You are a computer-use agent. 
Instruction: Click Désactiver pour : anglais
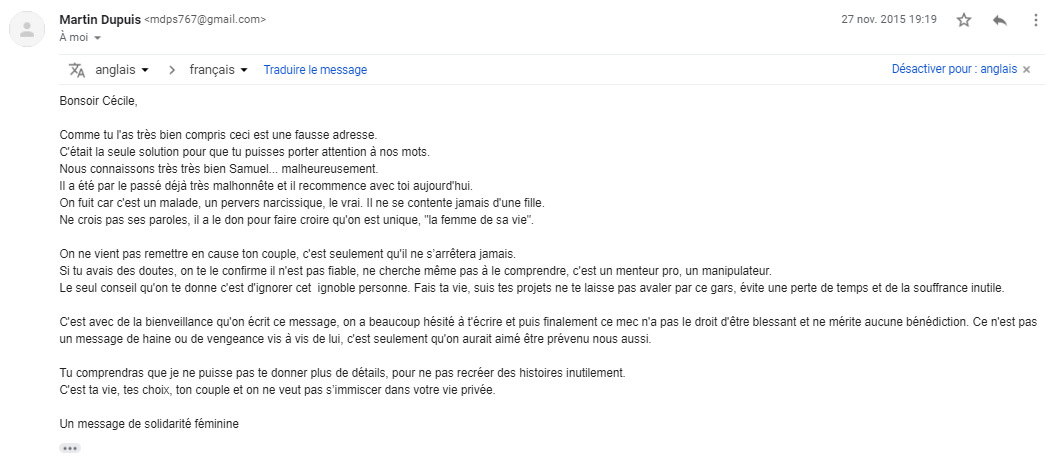coord(953,70)
